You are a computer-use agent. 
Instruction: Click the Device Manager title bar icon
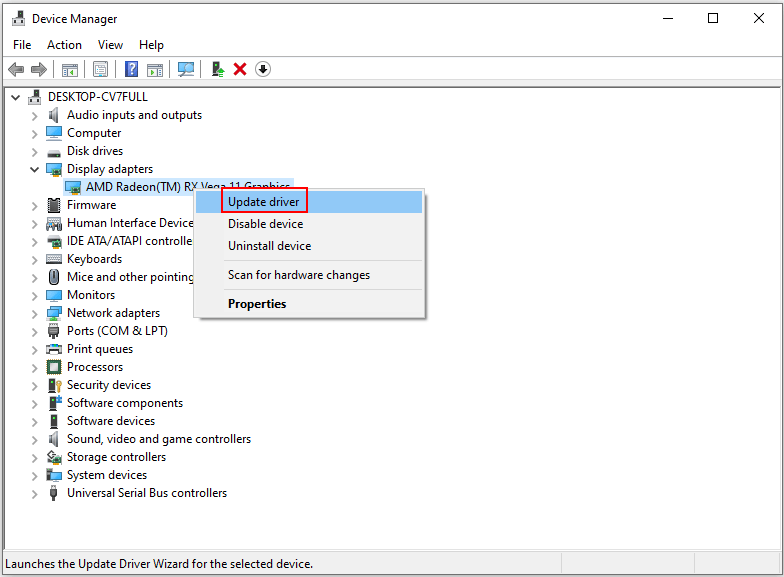tap(18, 18)
